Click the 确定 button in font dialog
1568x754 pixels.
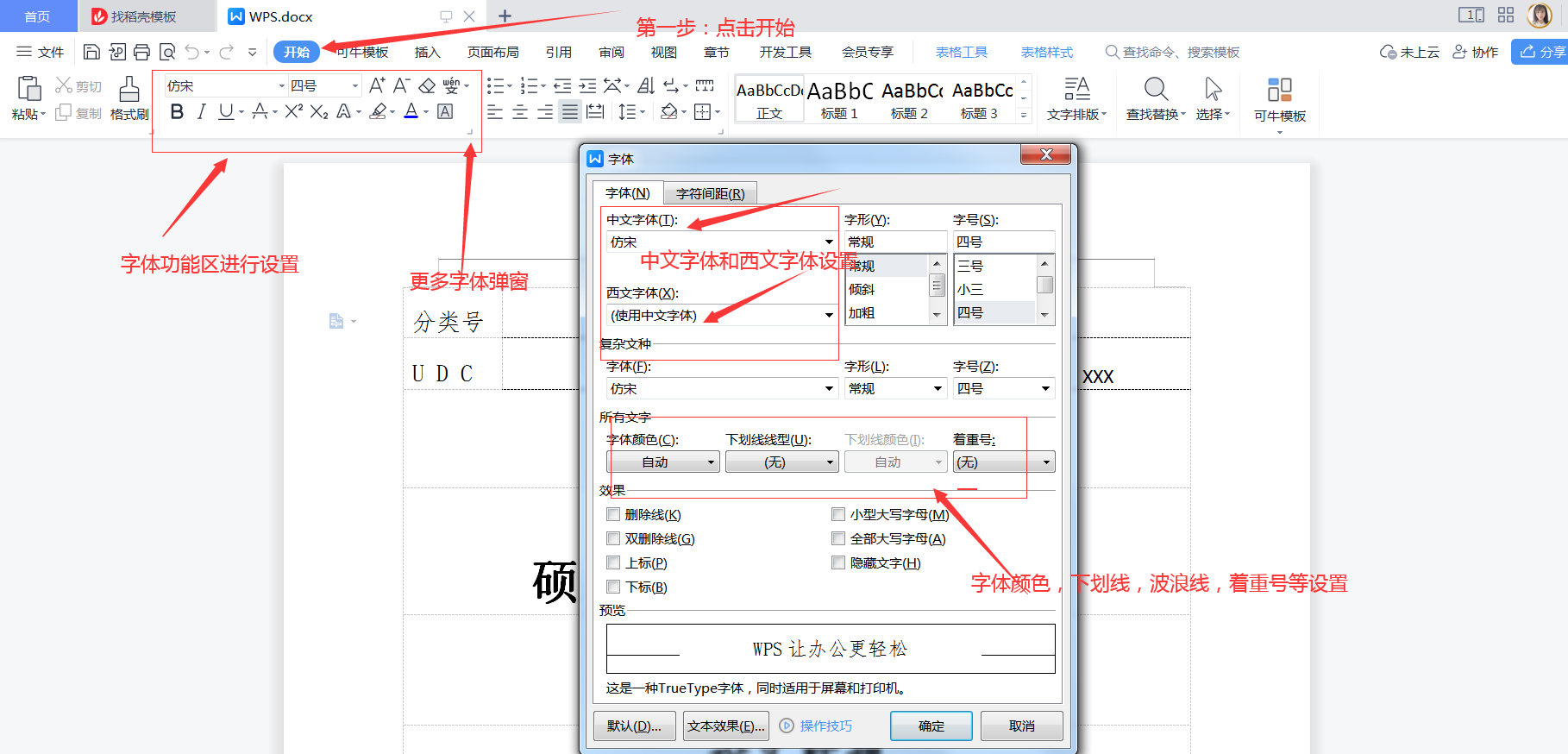(931, 726)
